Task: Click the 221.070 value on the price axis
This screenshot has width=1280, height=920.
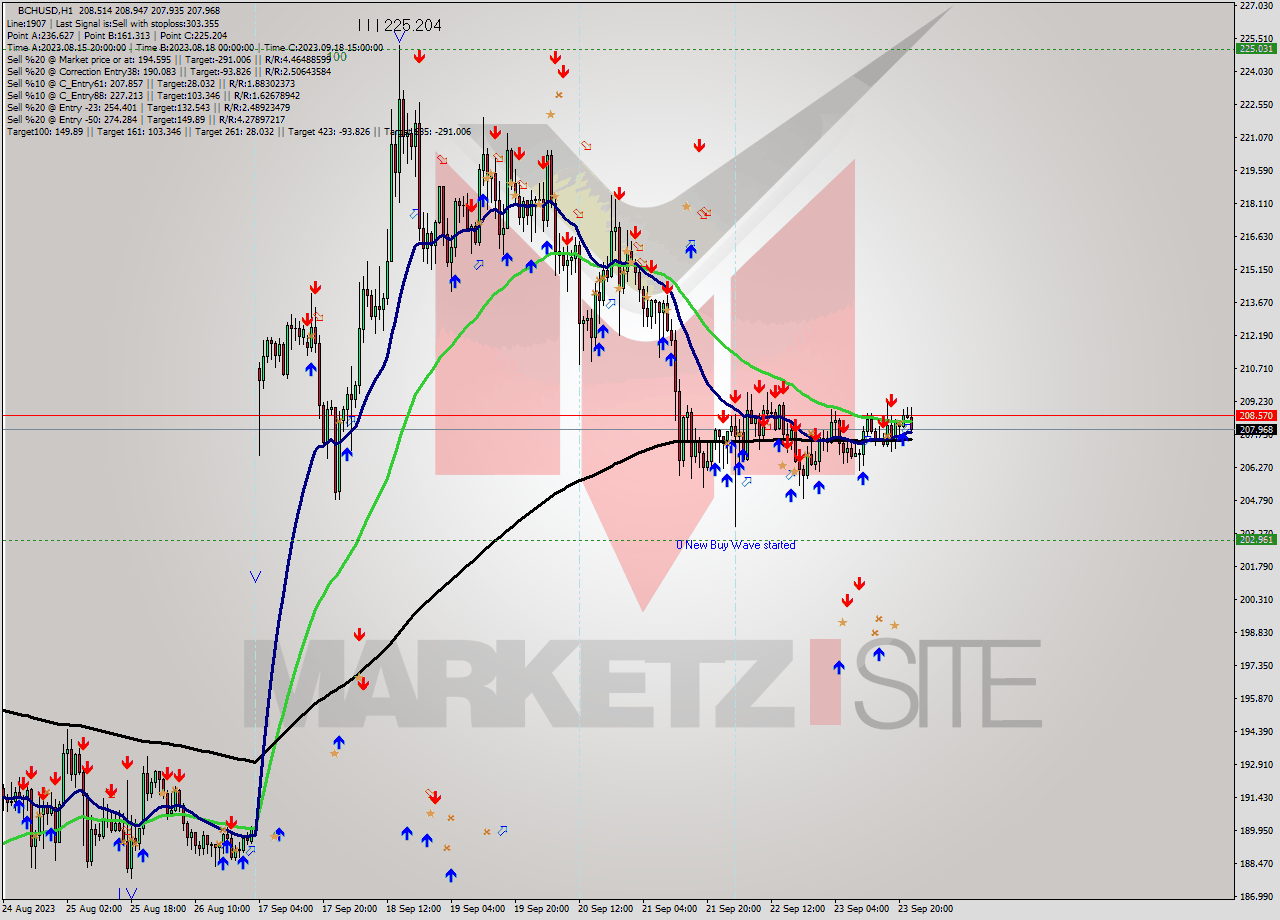Action: [1255, 138]
